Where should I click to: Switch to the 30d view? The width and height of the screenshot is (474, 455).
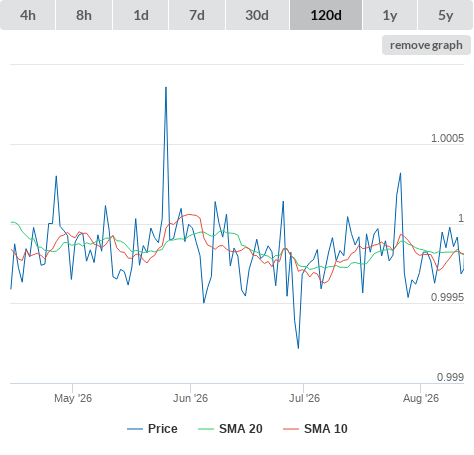[x=257, y=15]
